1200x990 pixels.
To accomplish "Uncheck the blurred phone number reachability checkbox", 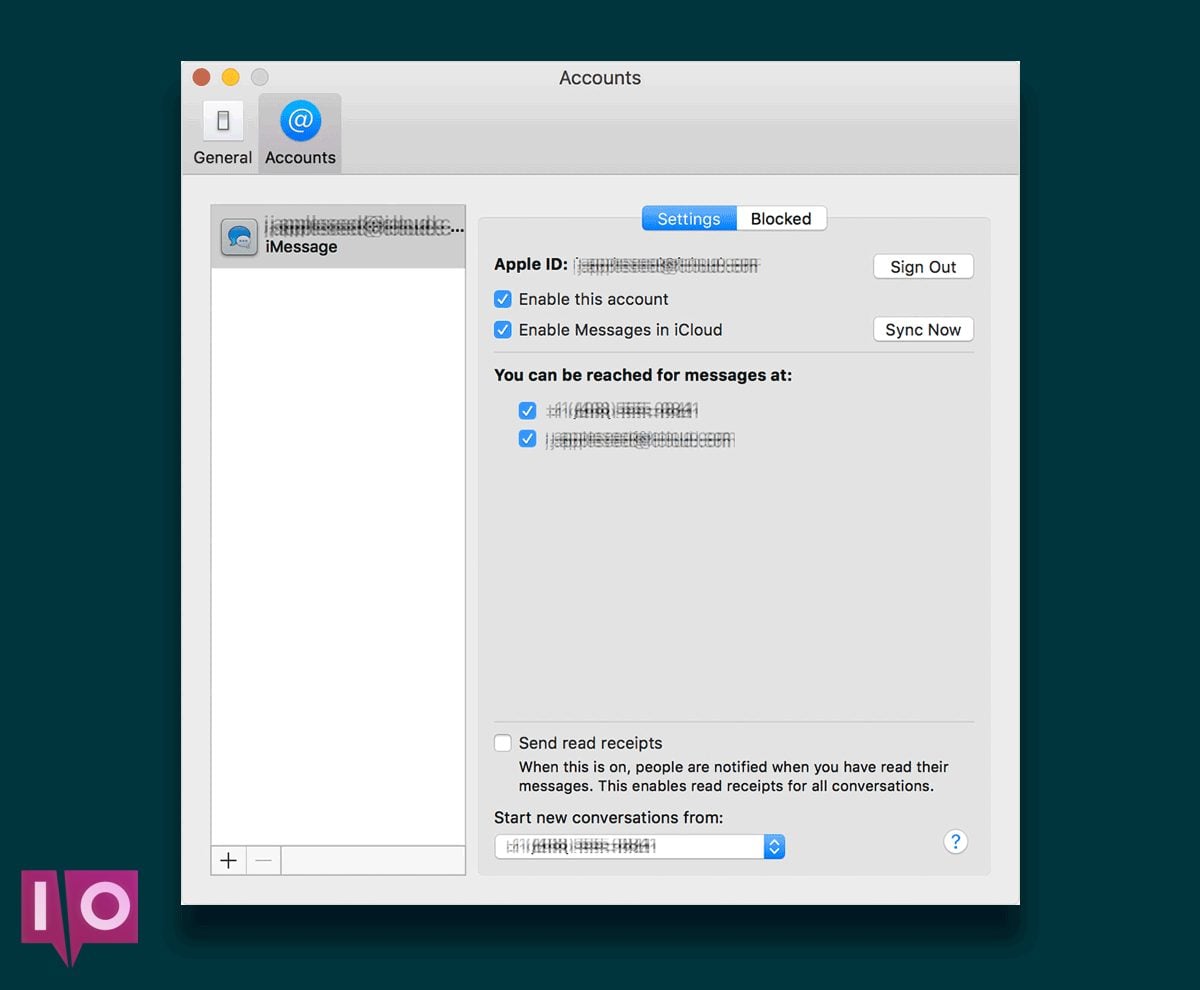I will click(x=528, y=411).
